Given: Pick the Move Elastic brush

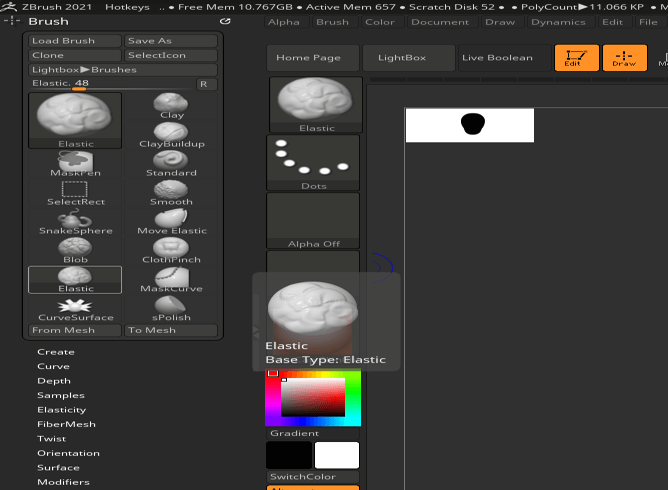Looking at the screenshot, I should coord(172,220).
